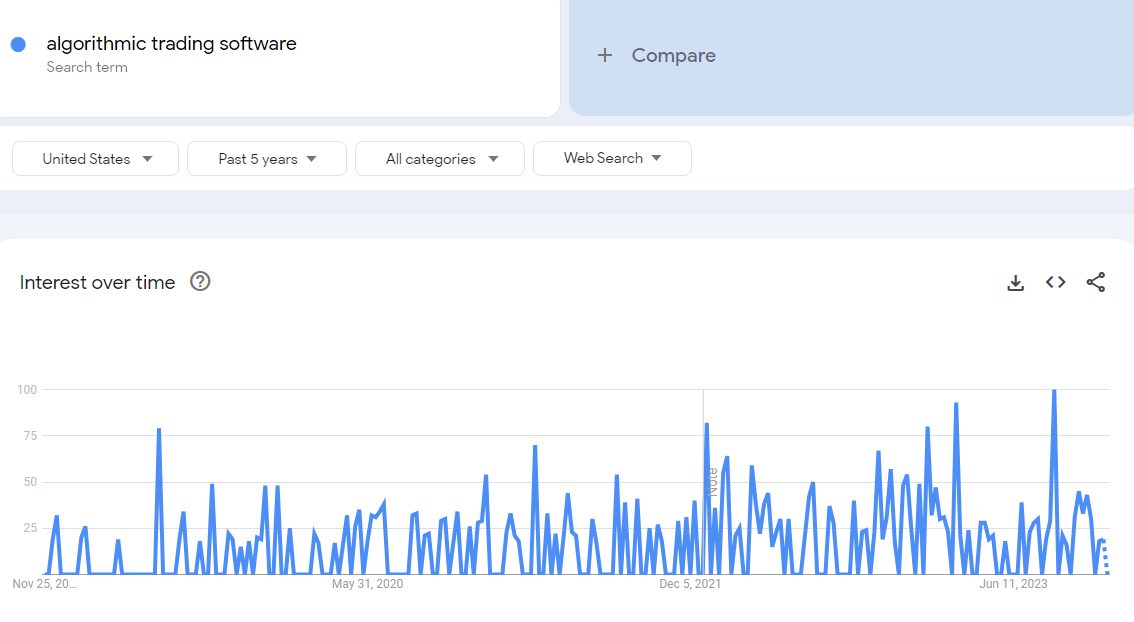Click the plus icon in the Compare box
The height and width of the screenshot is (622, 1134).
click(605, 55)
